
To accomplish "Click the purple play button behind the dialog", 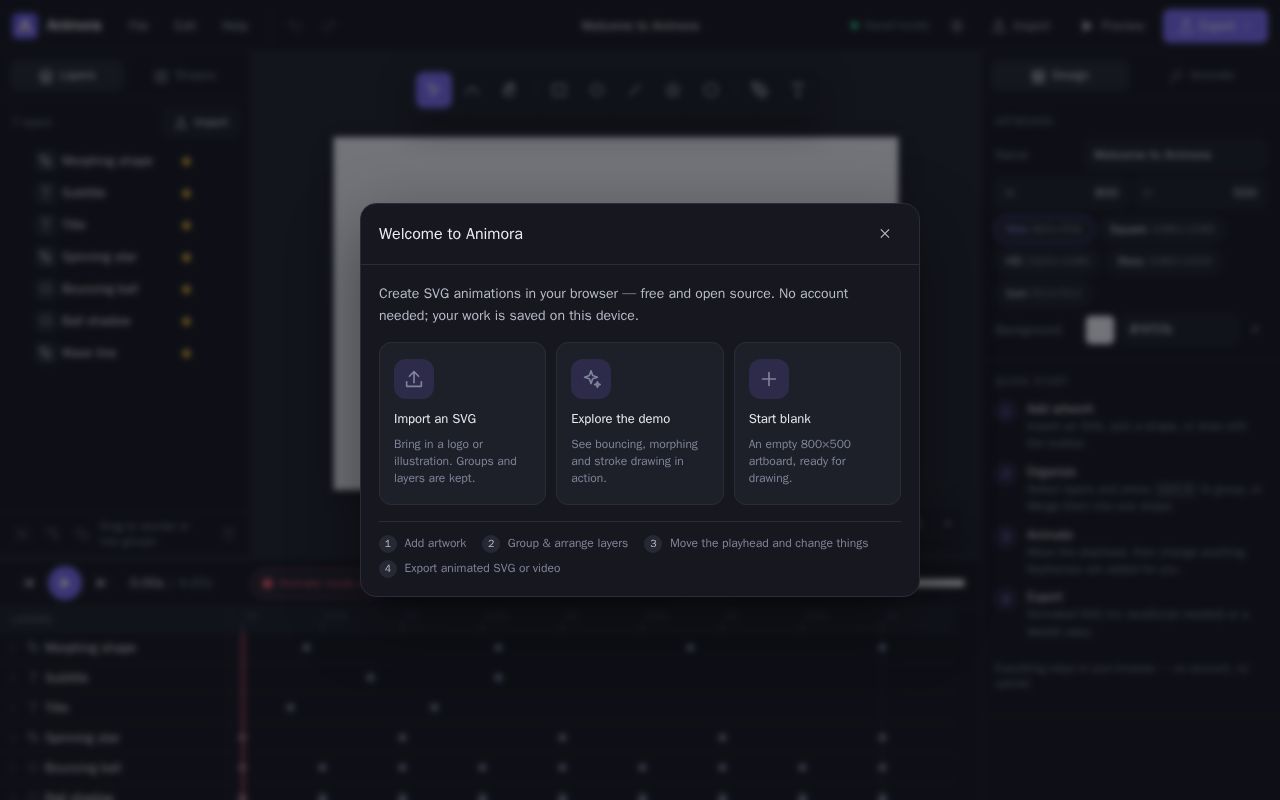I will [x=65, y=583].
